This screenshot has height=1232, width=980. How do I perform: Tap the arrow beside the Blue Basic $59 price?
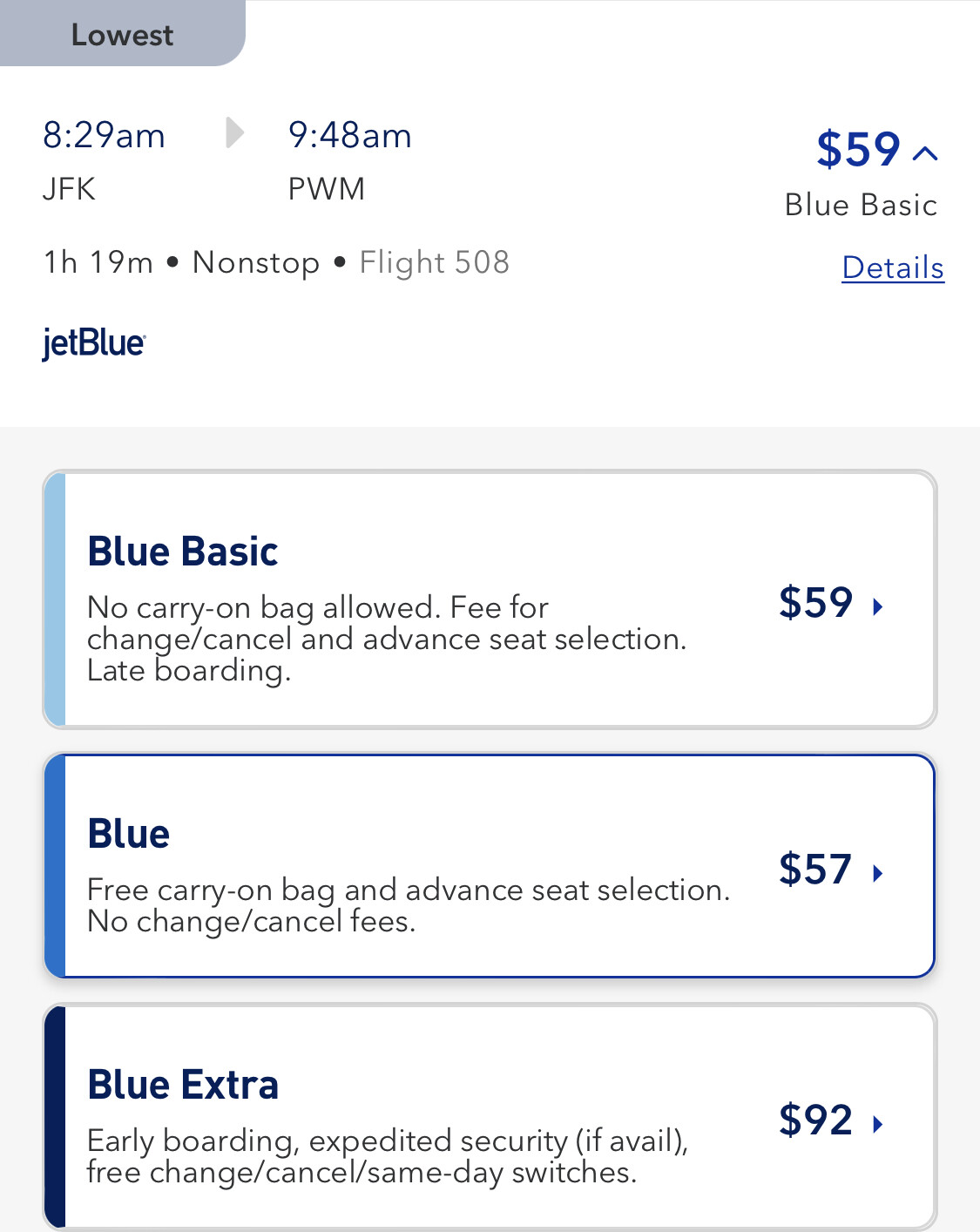coord(878,606)
